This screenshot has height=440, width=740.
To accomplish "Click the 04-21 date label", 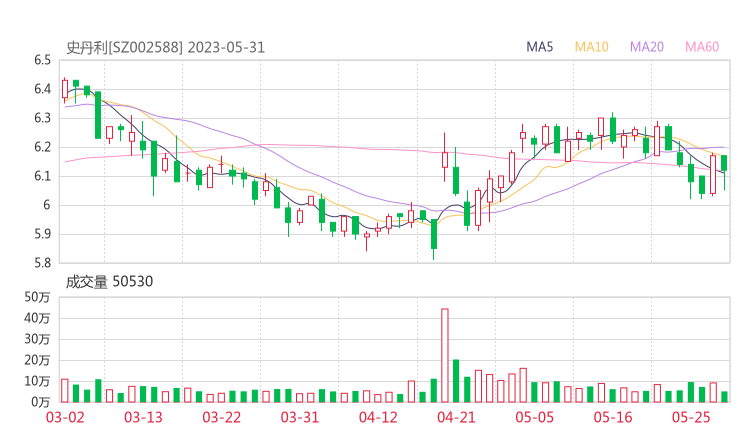I will click(455, 417).
